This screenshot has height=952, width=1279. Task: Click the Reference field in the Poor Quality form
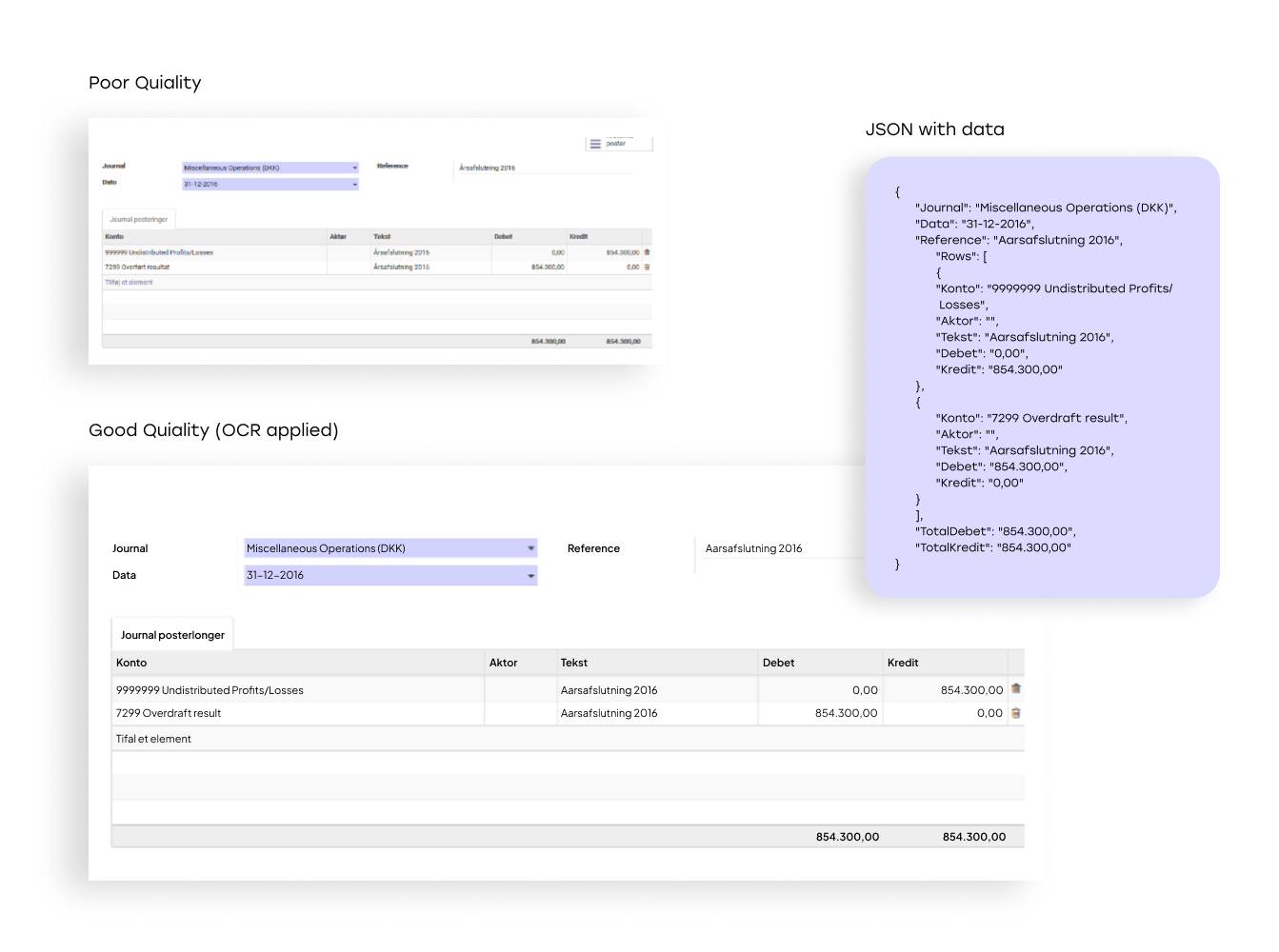click(543, 169)
